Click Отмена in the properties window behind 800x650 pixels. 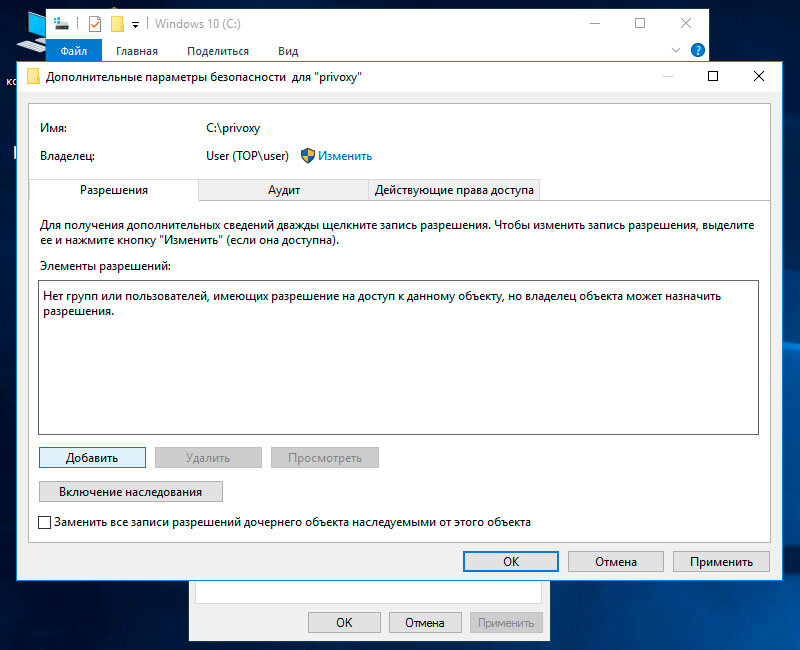(x=425, y=622)
